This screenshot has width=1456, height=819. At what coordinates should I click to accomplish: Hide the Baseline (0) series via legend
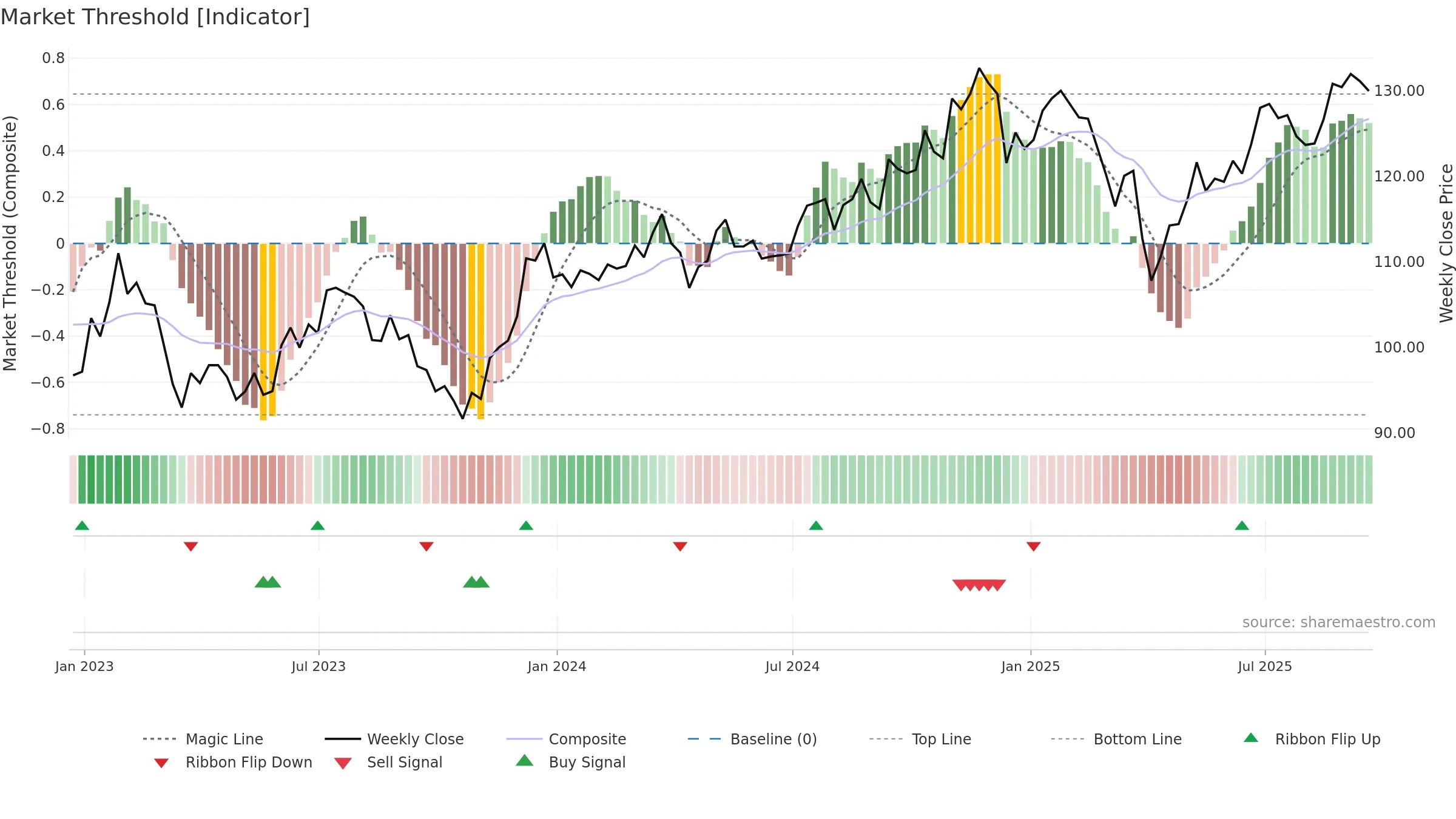[752, 739]
